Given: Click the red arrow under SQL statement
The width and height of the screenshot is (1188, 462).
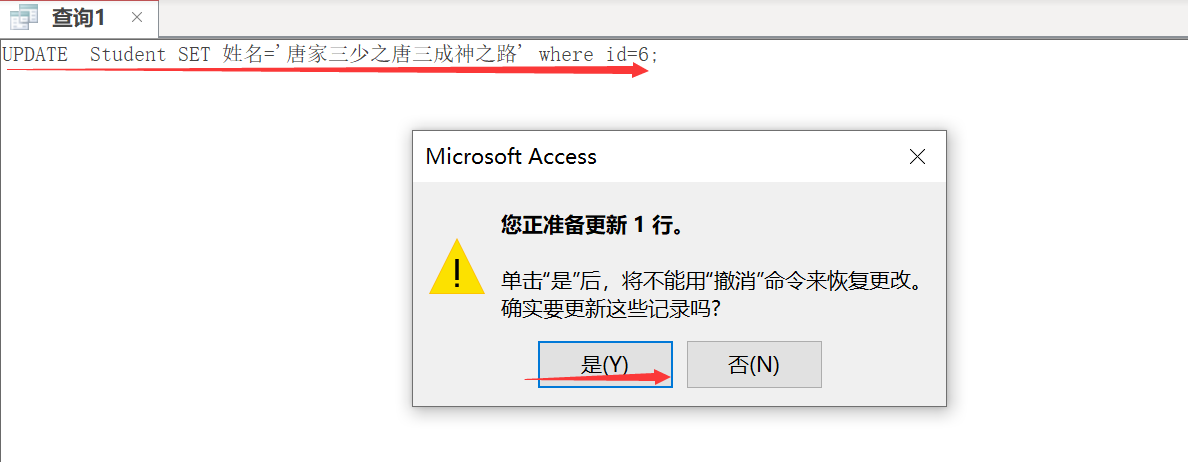Looking at the screenshot, I should (x=327, y=70).
